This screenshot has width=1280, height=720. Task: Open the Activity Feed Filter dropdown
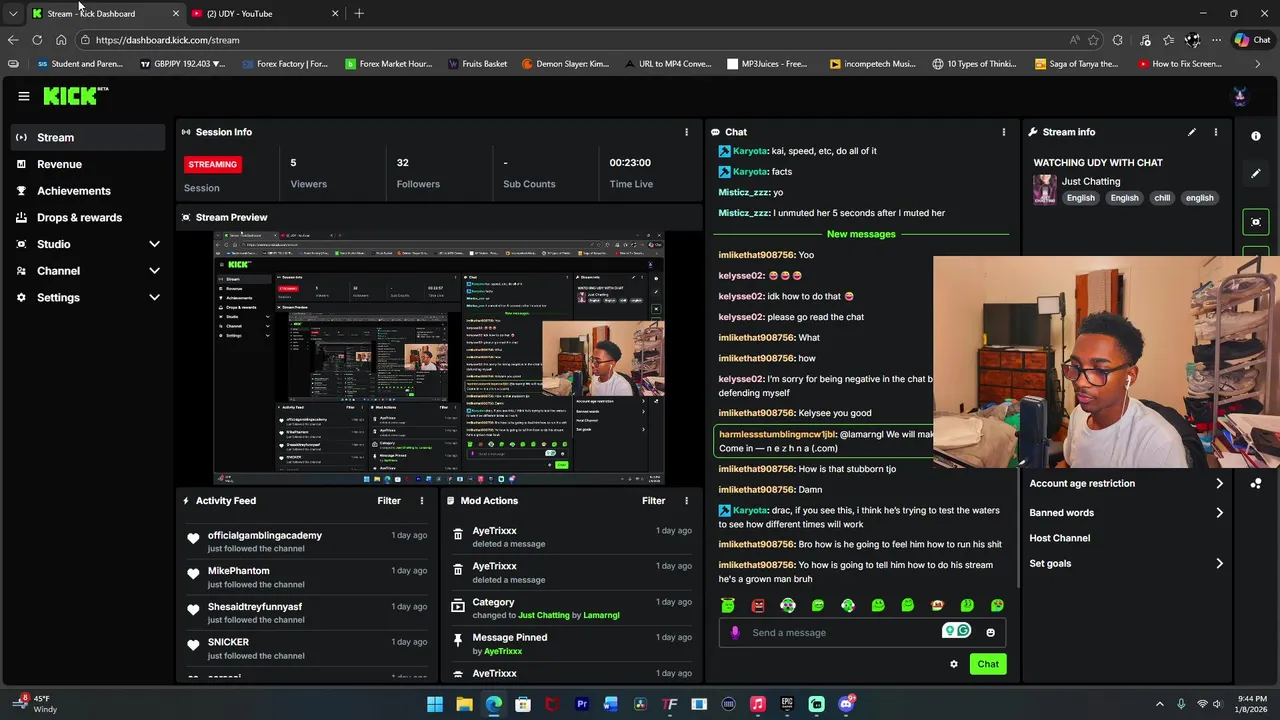point(389,501)
